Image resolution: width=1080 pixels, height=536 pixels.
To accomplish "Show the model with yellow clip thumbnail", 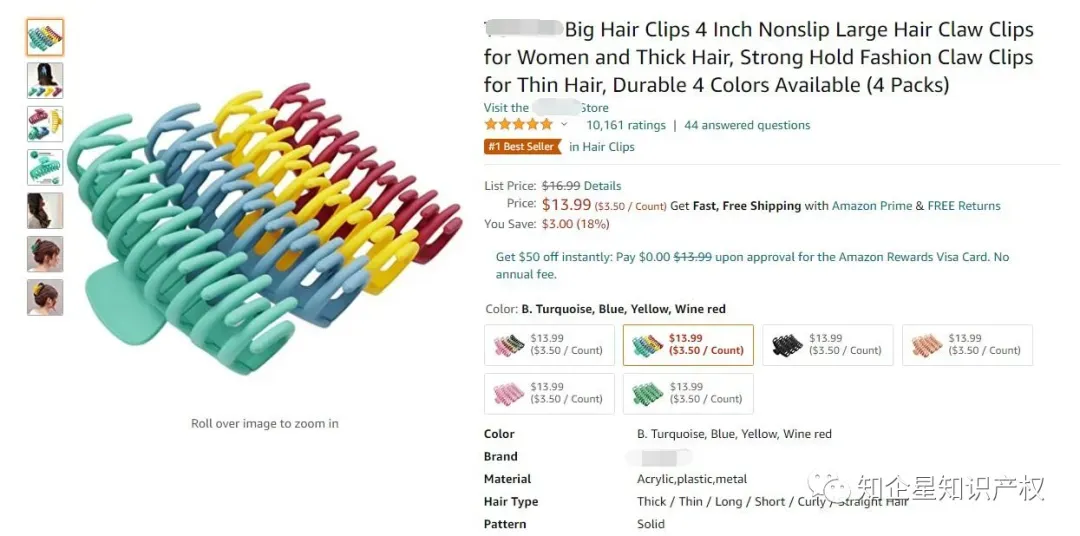I will coord(45,297).
